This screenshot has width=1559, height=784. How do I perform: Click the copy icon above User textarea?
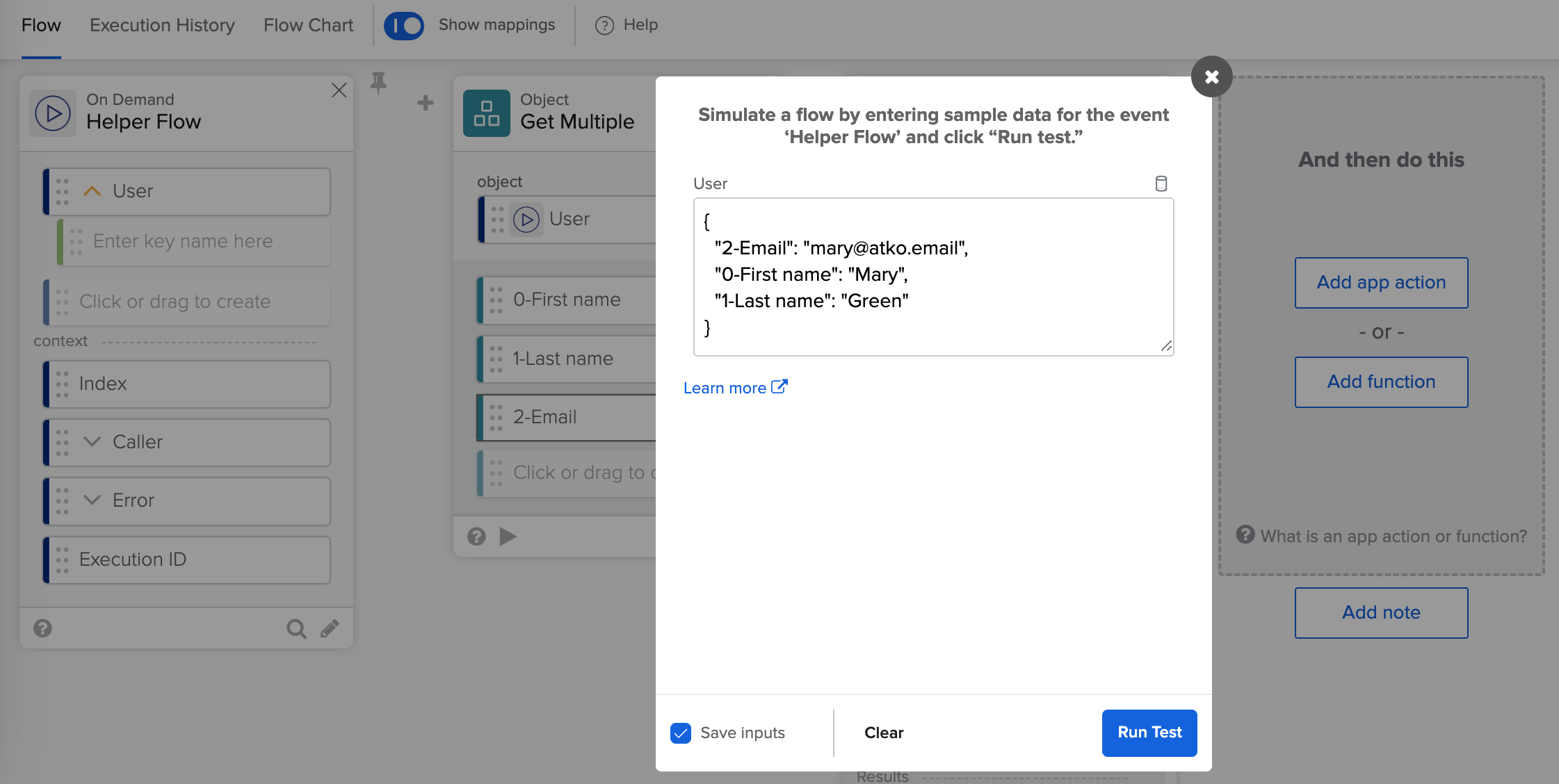pyautogui.click(x=1161, y=183)
